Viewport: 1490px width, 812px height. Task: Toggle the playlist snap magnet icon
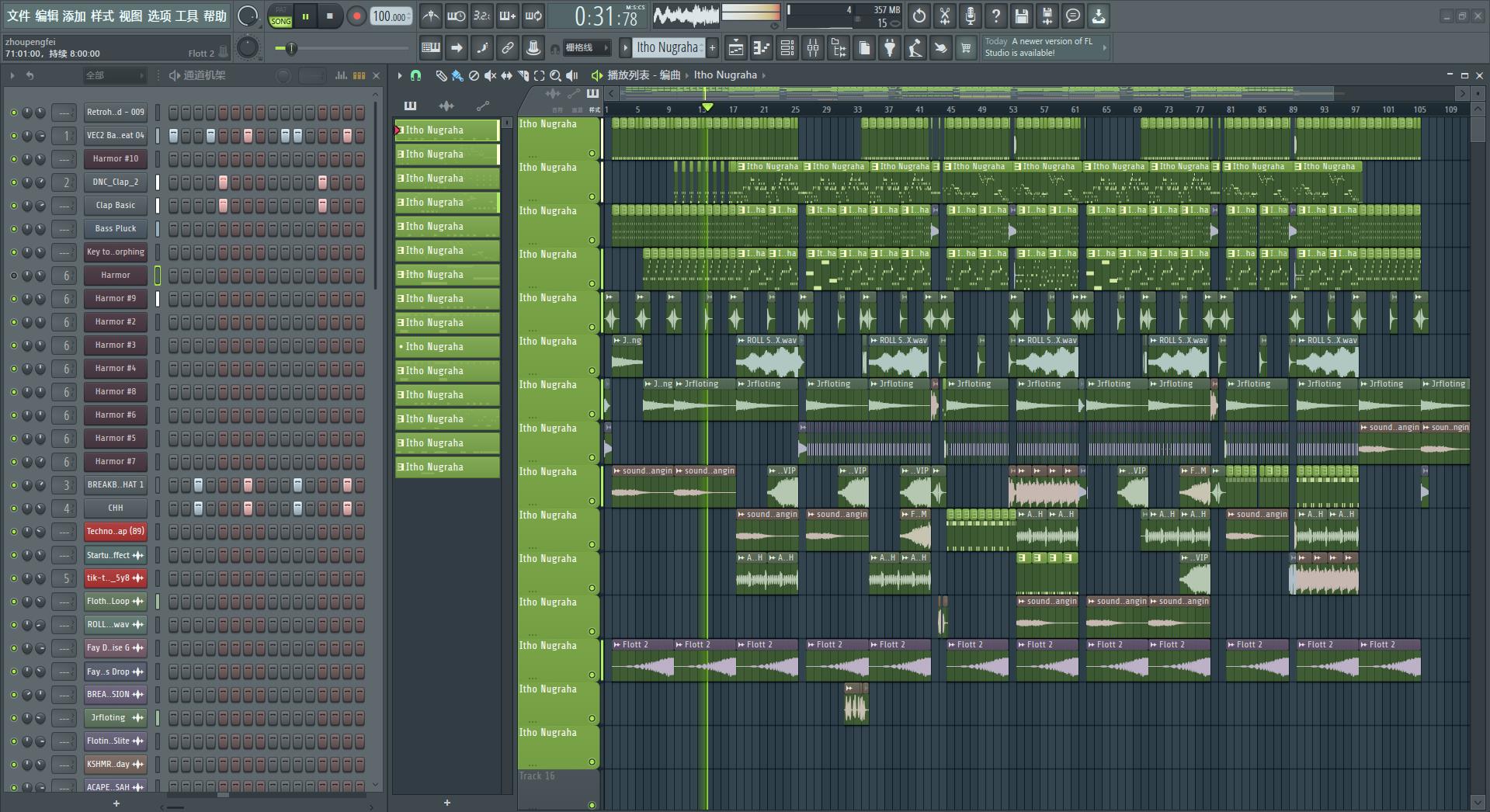tap(415, 75)
